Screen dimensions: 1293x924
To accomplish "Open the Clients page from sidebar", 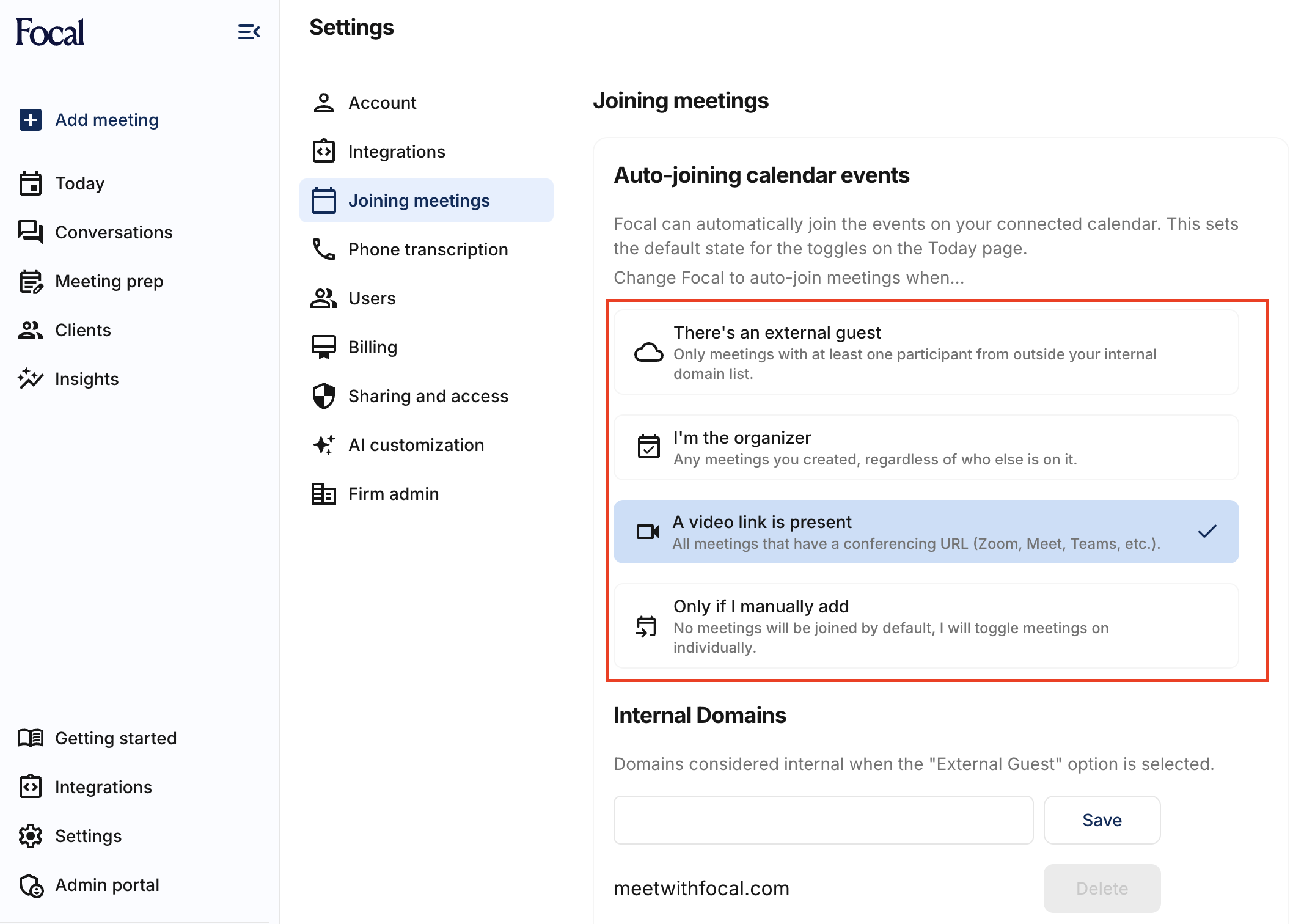I will [82, 330].
